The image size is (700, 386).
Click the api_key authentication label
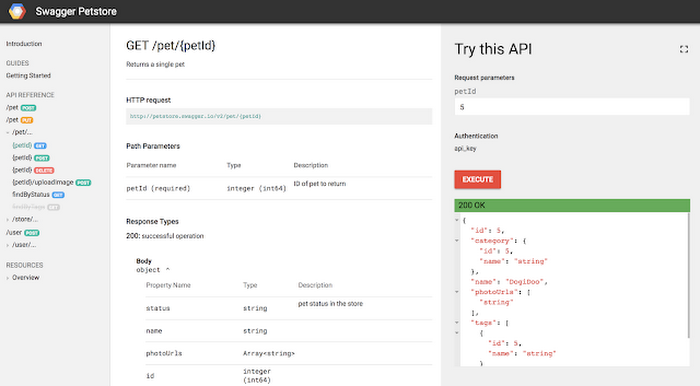[x=465, y=149]
